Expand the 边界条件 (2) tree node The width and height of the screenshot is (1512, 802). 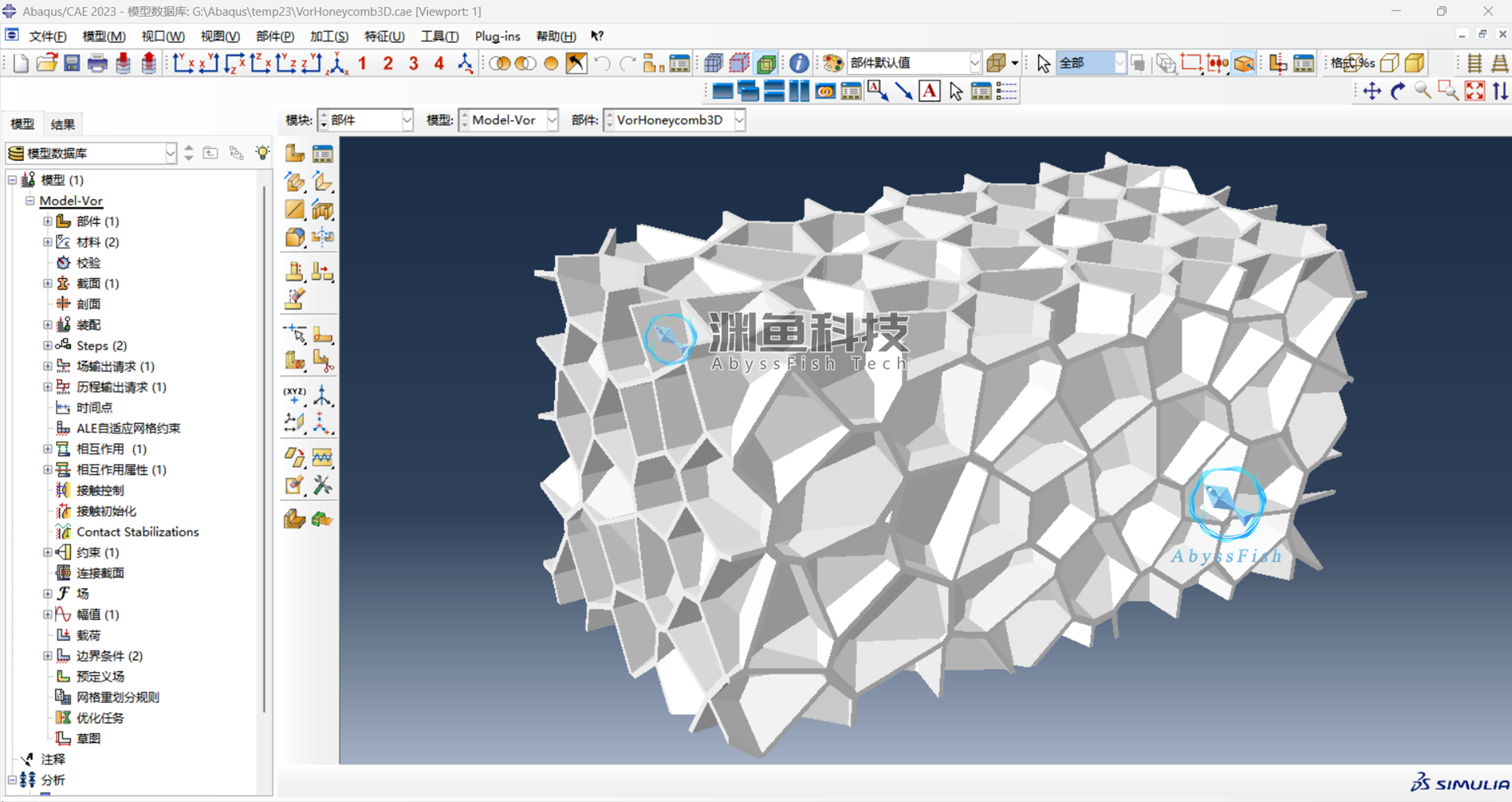48,656
